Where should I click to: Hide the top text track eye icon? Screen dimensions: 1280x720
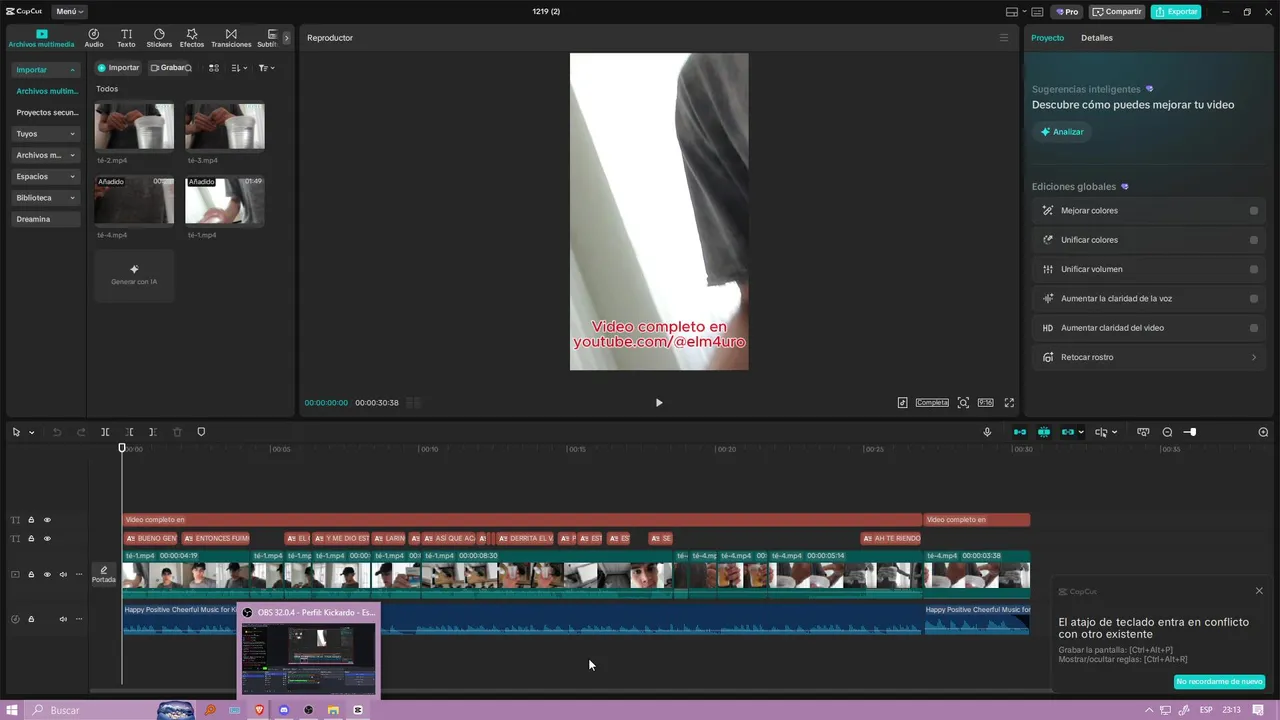pyautogui.click(x=47, y=520)
